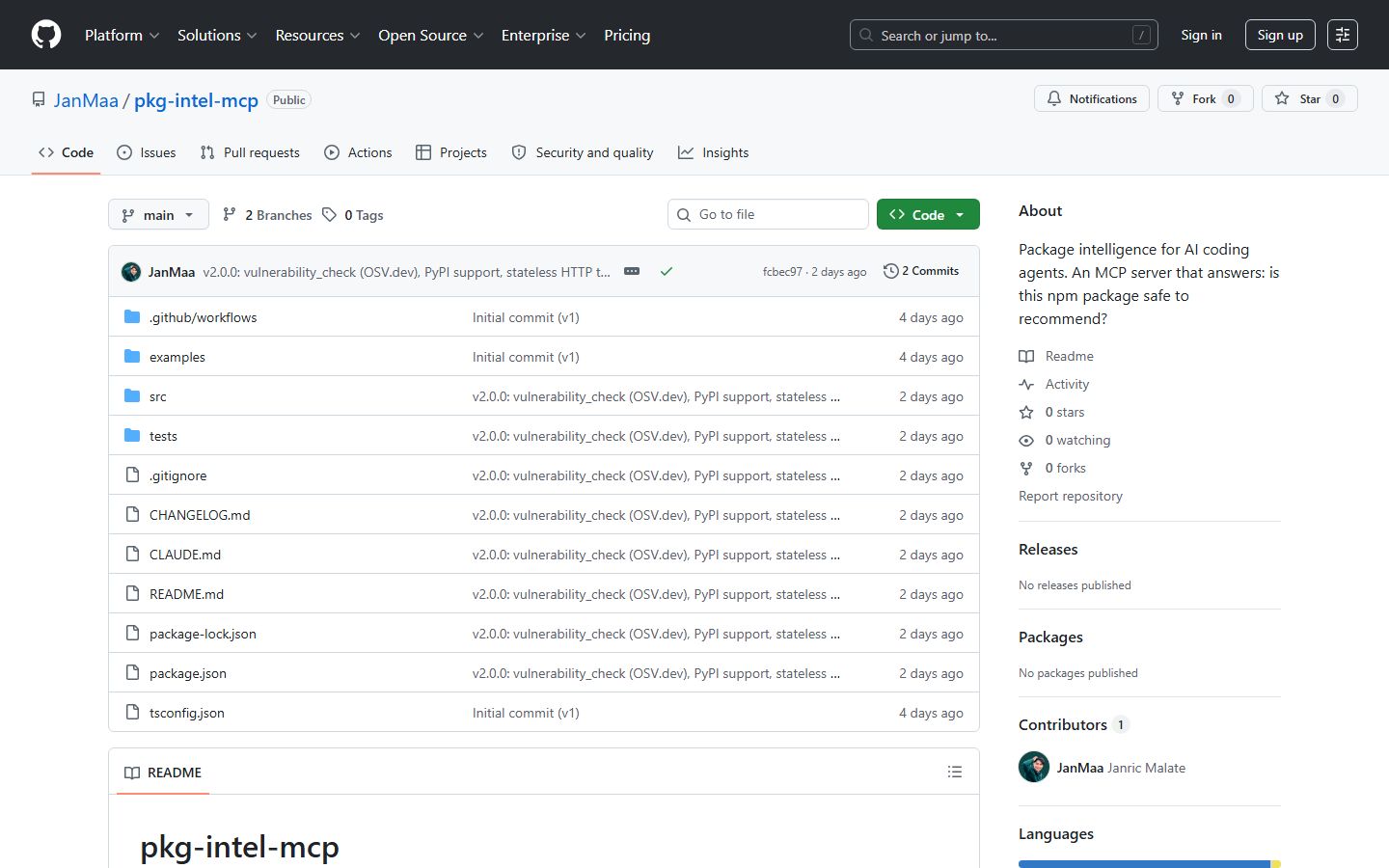Open the 2 Commits history
1389x868 pixels.
(921, 271)
